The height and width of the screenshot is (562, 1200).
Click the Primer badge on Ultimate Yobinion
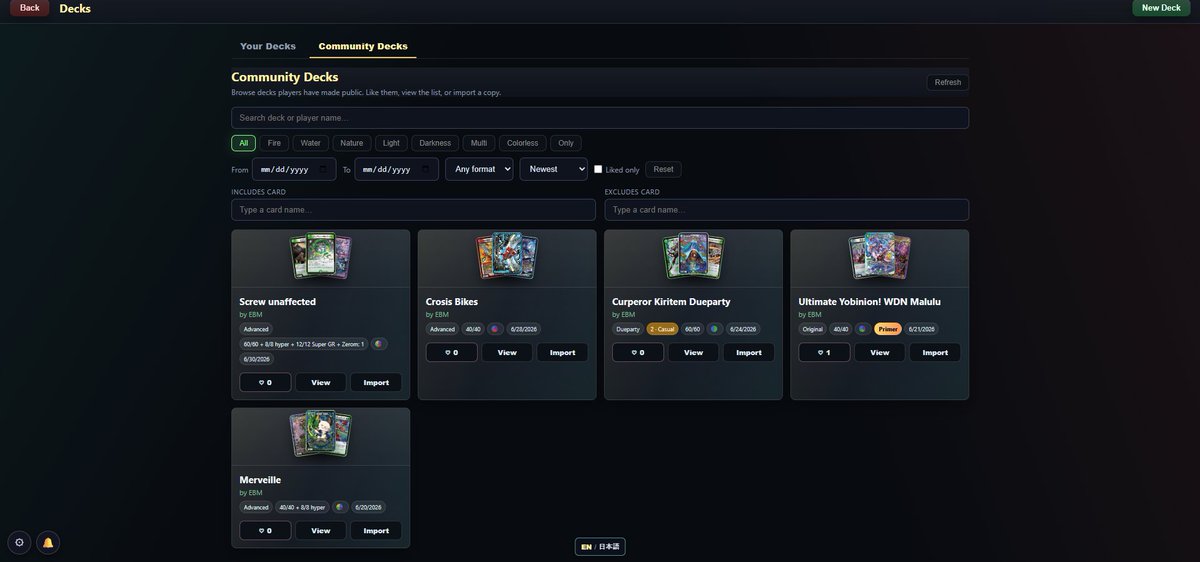pyautogui.click(x=888, y=329)
